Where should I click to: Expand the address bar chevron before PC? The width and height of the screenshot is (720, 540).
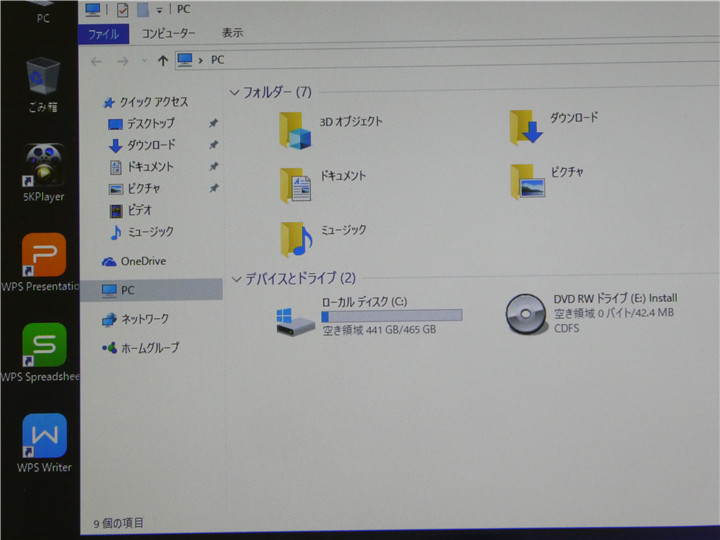tap(201, 60)
